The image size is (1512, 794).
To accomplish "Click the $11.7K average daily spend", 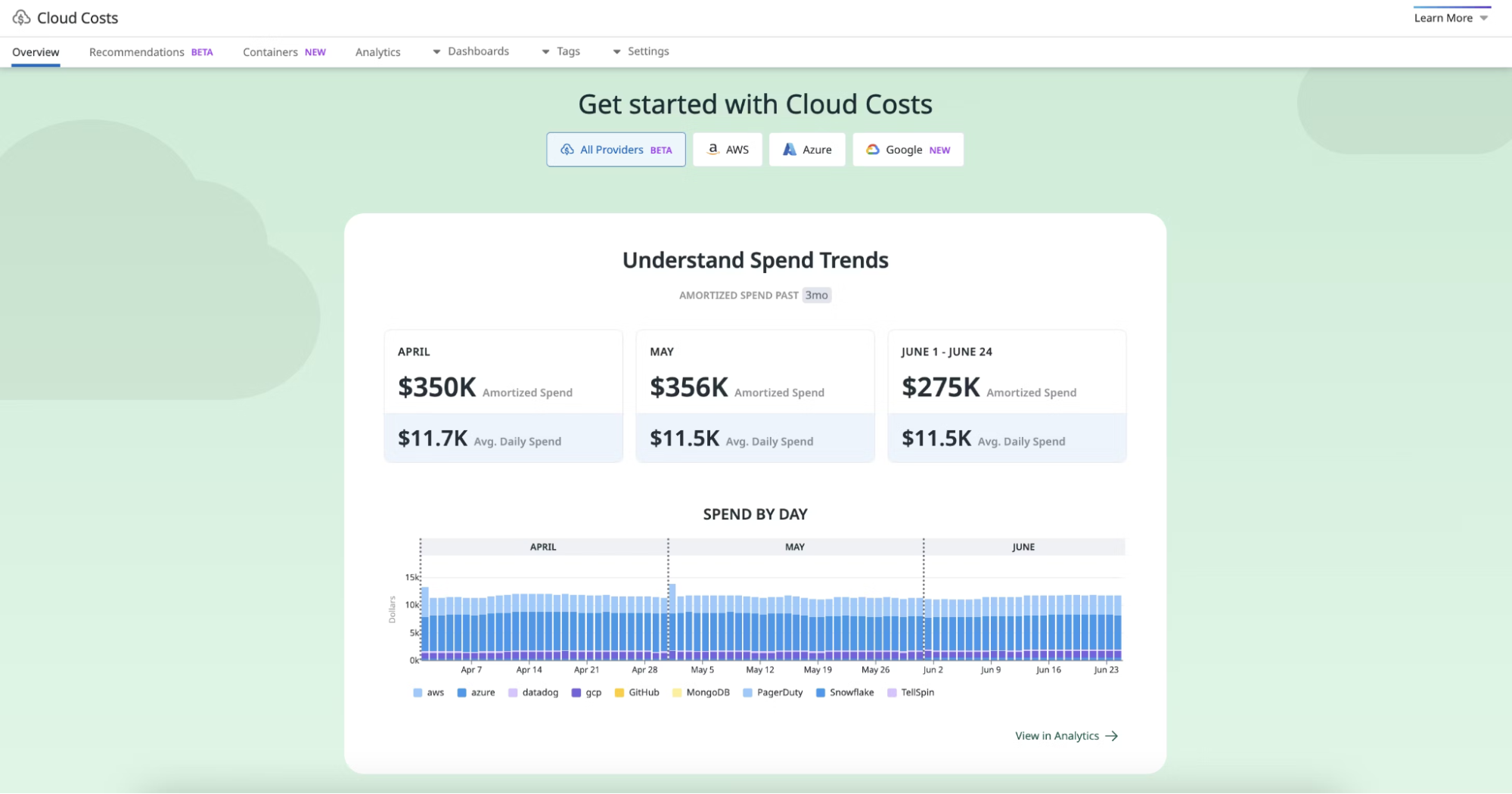I will (x=433, y=439).
